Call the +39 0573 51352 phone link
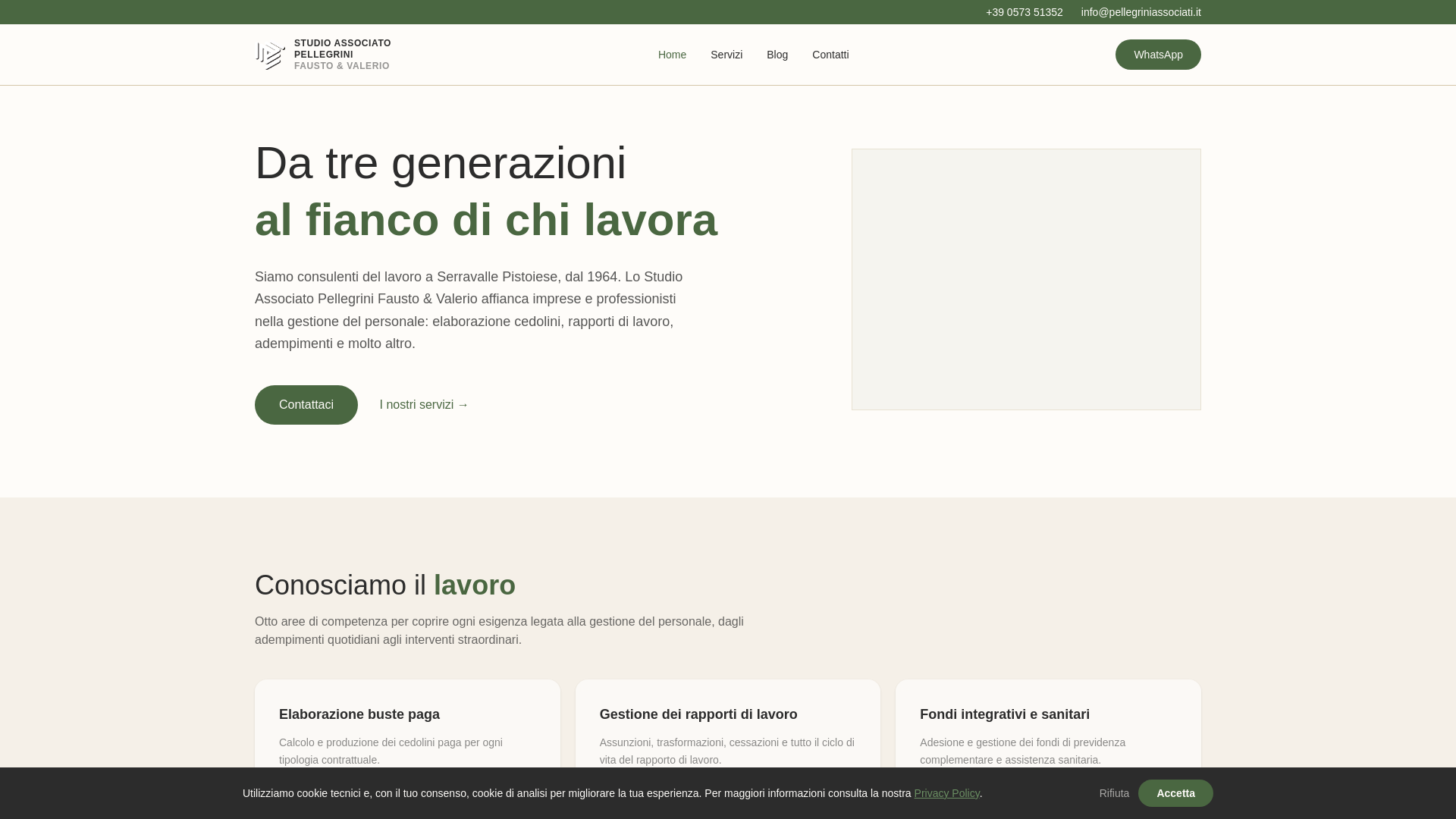Image resolution: width=1456 pixels, height=819 pixels. pyautogui.click(x=1024, y=12)
